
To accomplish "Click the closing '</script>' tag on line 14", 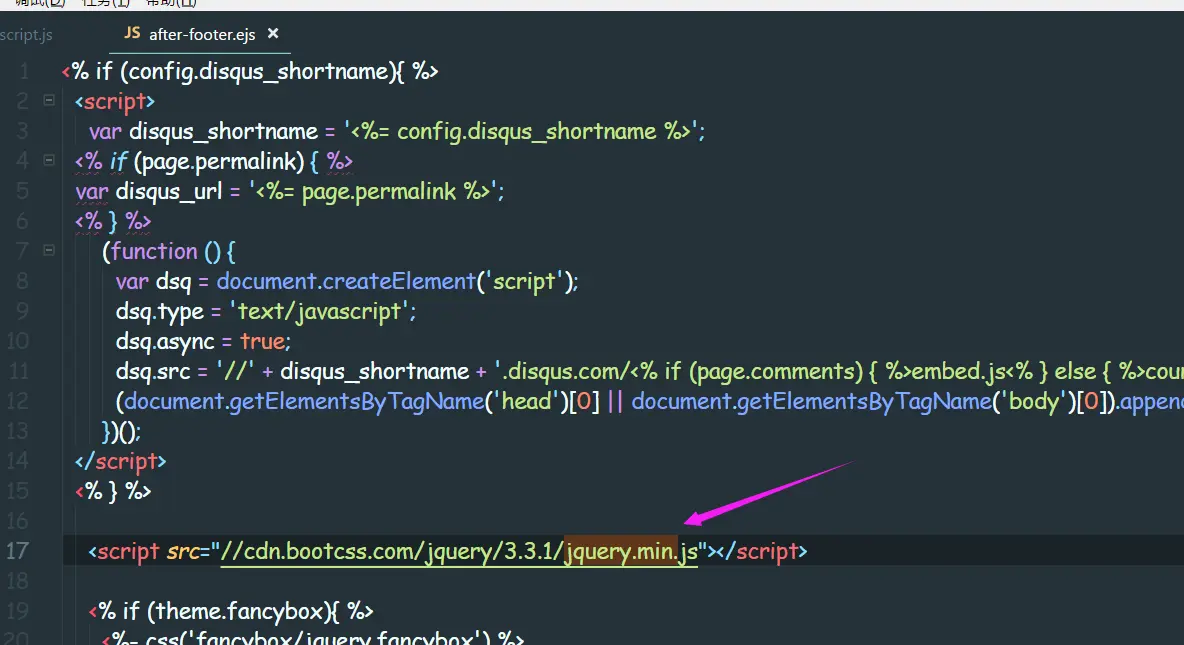I will [x=121, y=461].
